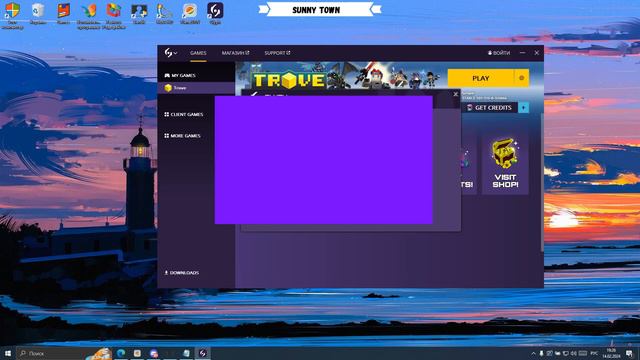Close the Glyph launcher window

(537, 53)
